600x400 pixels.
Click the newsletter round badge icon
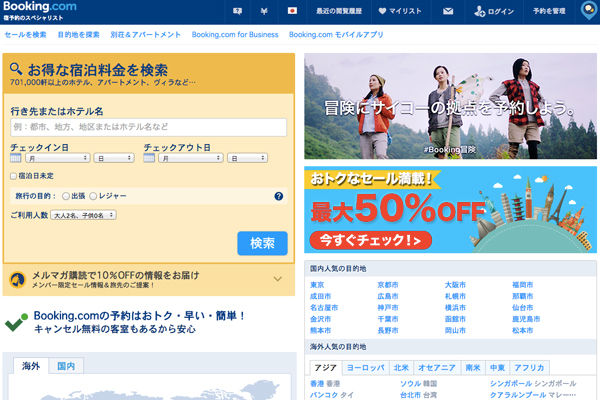pyautogui.click(x=17, y=280)
